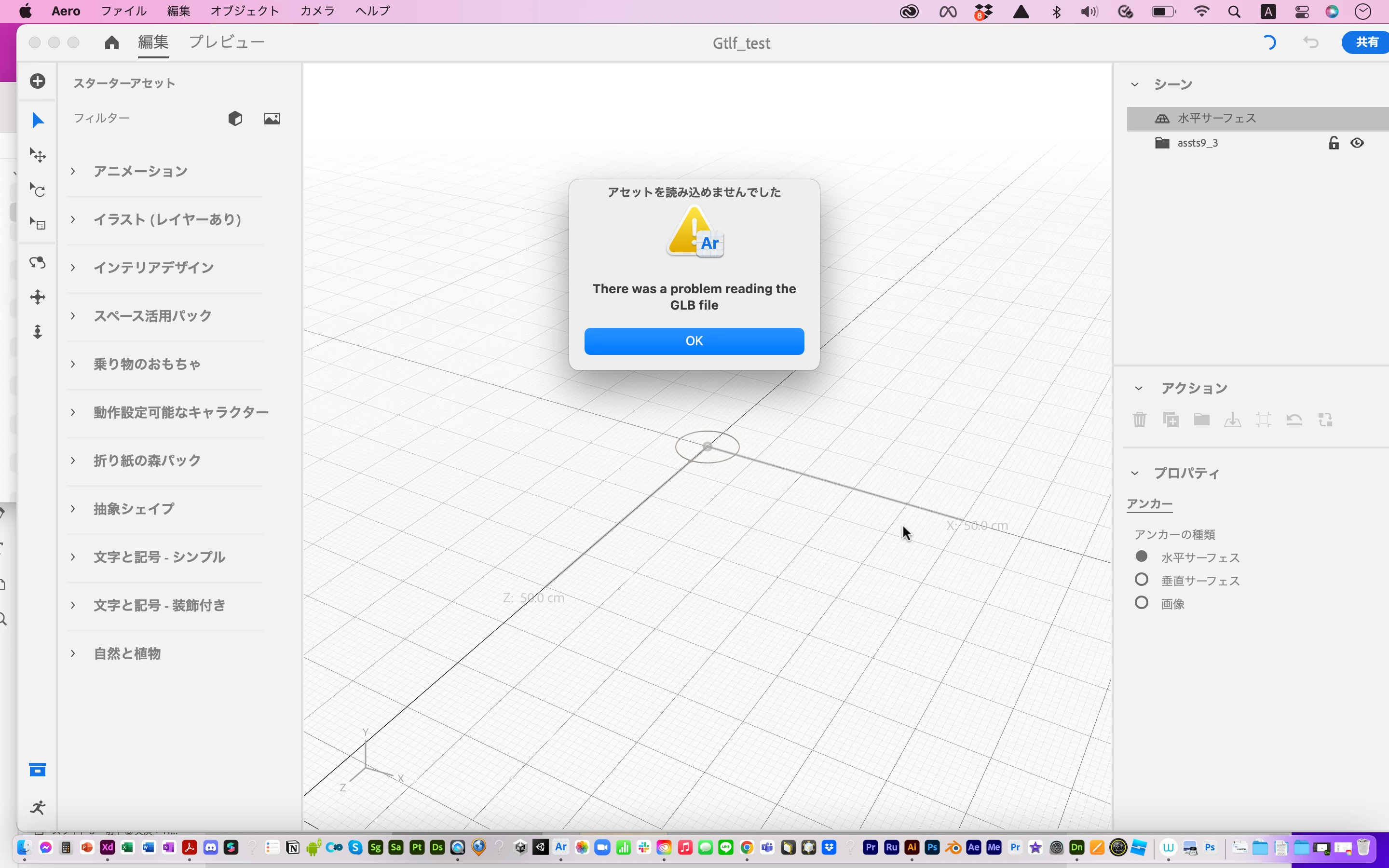Collapse the シーン panel section
1389x868 pixels.
1135,84
